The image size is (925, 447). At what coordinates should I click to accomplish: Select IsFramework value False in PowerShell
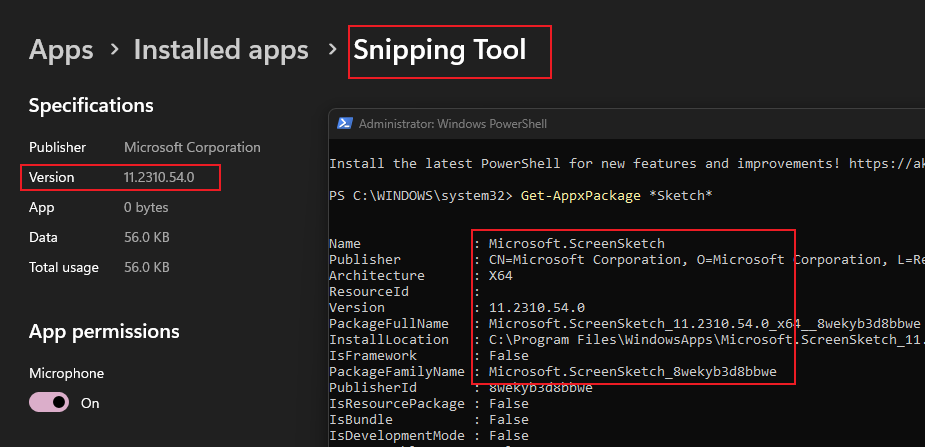tap(509, 356)
